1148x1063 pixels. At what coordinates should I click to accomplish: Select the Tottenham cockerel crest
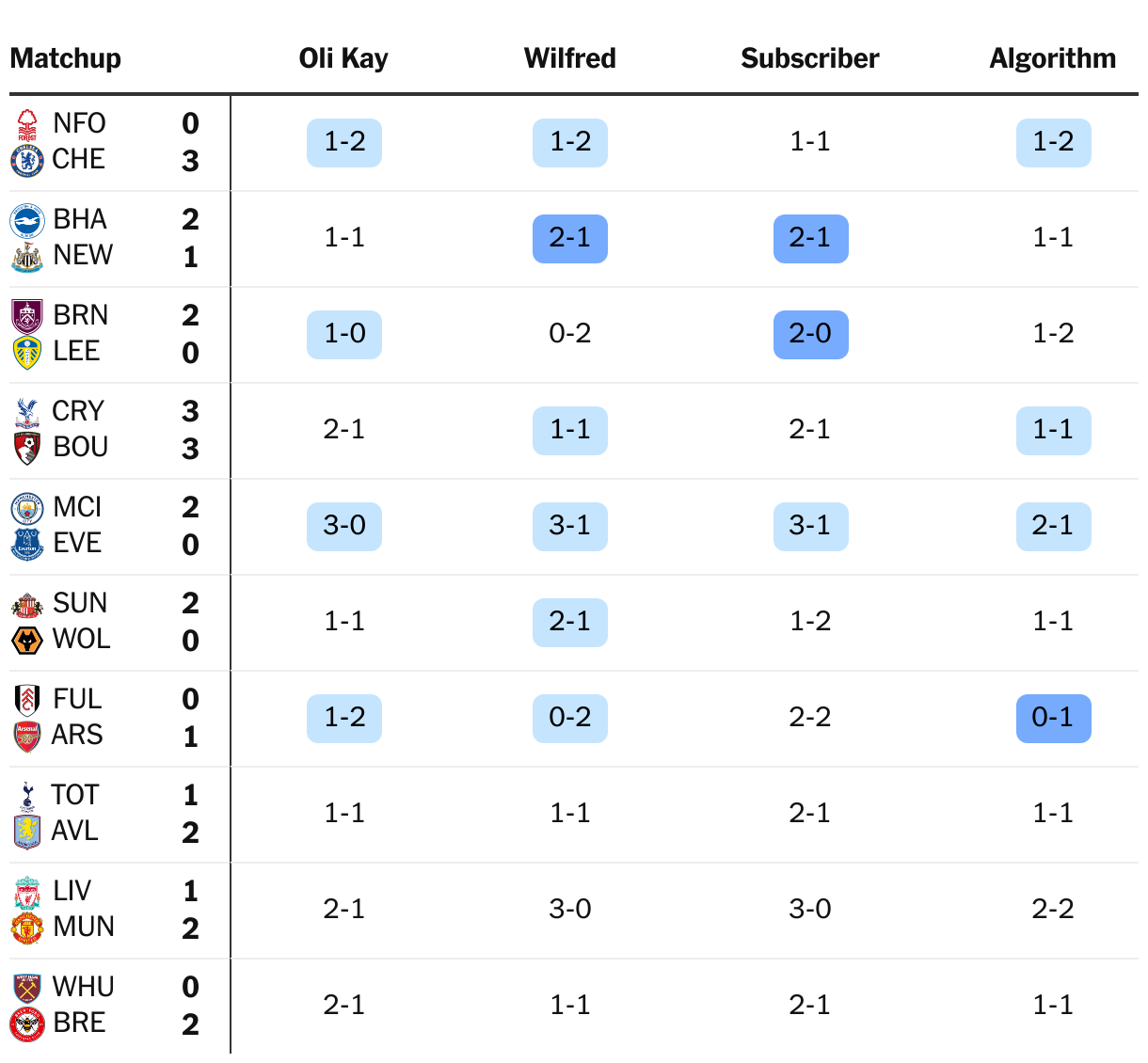click(x=27, y=797)
